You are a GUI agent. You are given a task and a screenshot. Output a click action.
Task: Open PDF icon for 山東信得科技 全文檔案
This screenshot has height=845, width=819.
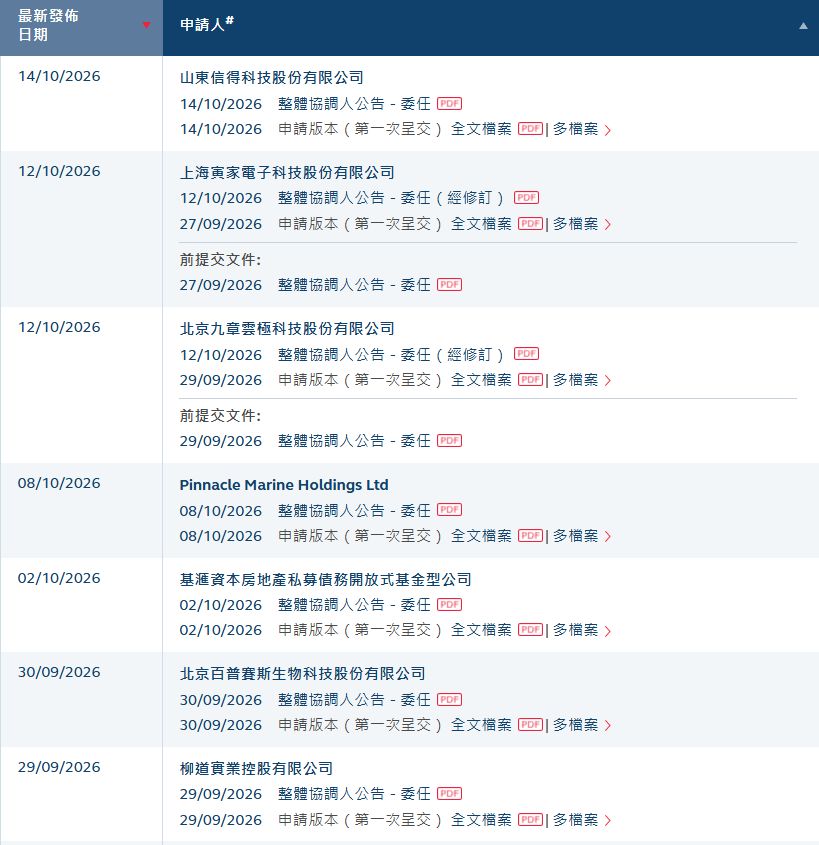[530, 129]
